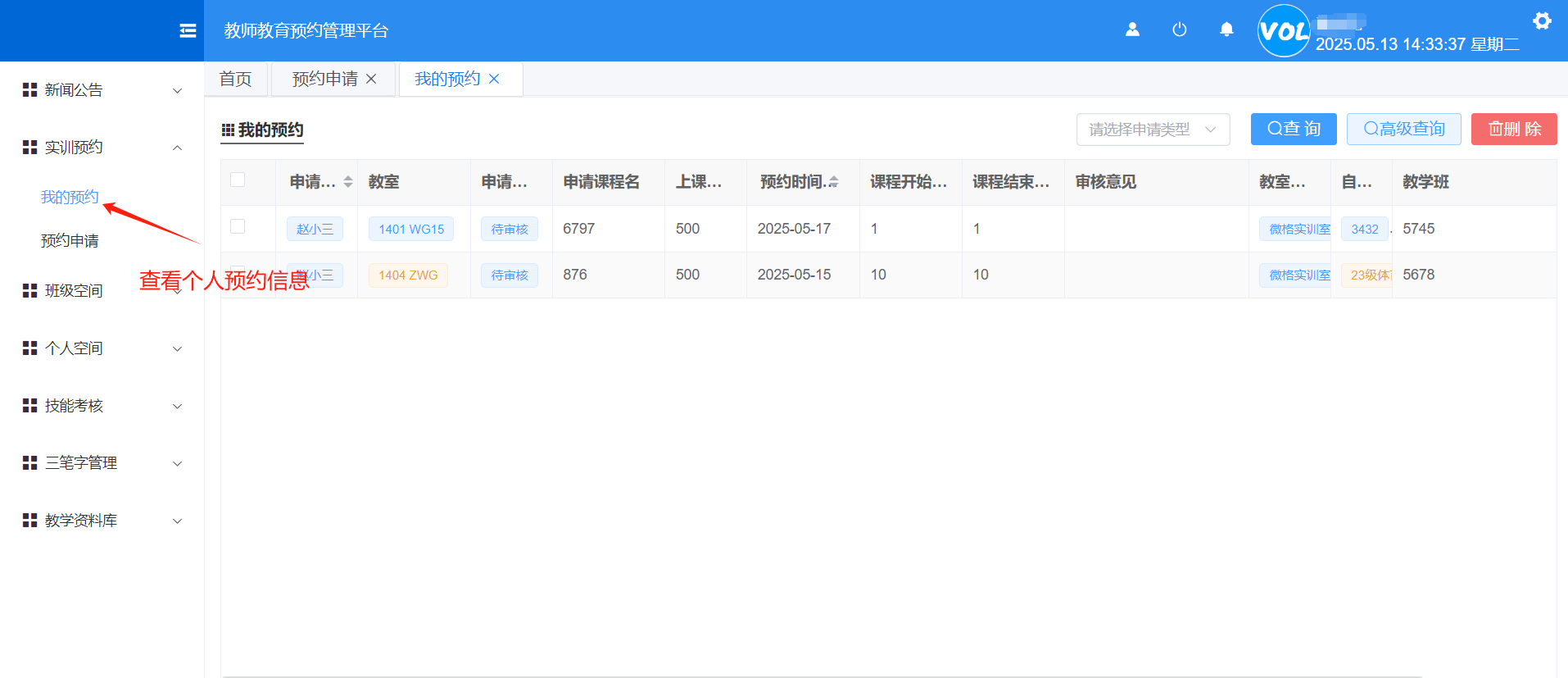The height and width of the screenshot is (678, 1568).
Task: Open the notification bell icon
Action: (x=1226, y=30)
